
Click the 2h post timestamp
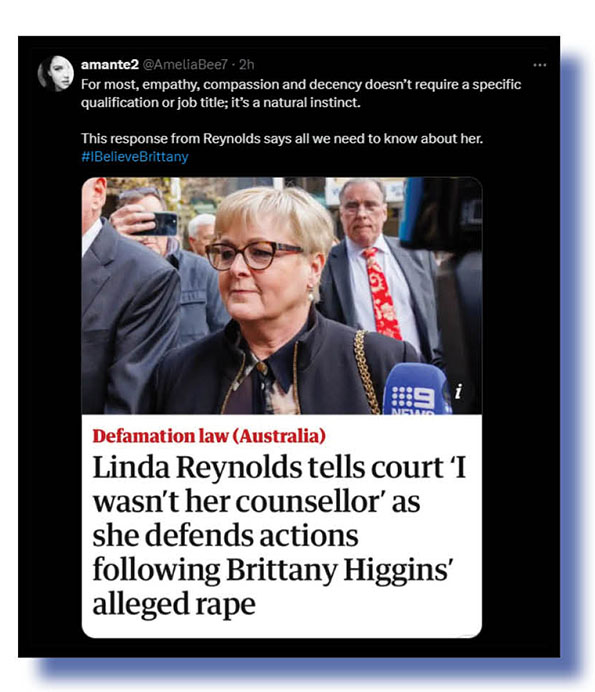(x=247, y=65)
